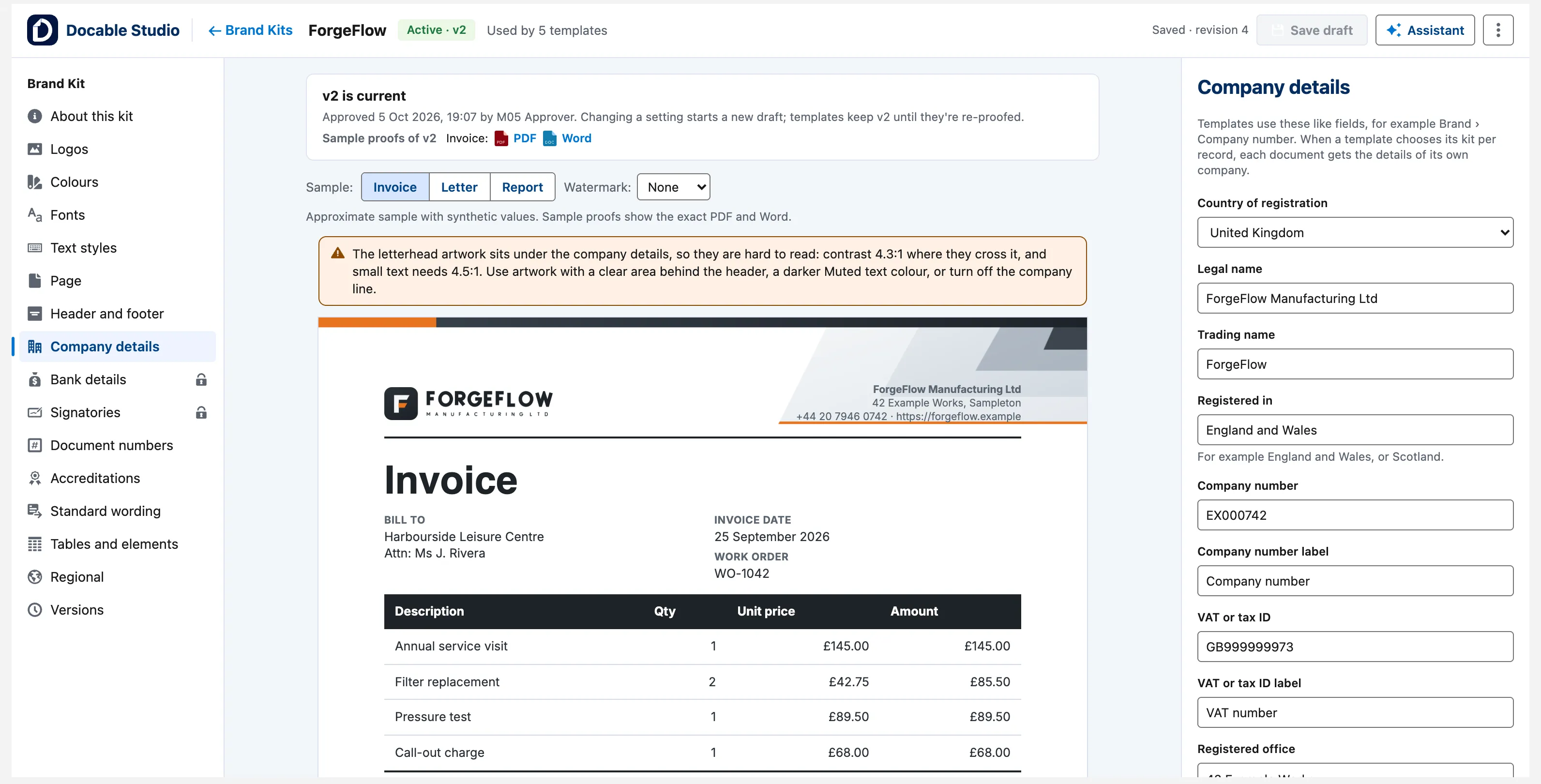This screenshot has width=1541, height=784.
Task: Open the About this kit info icon
Action: [x=35, y=116]
